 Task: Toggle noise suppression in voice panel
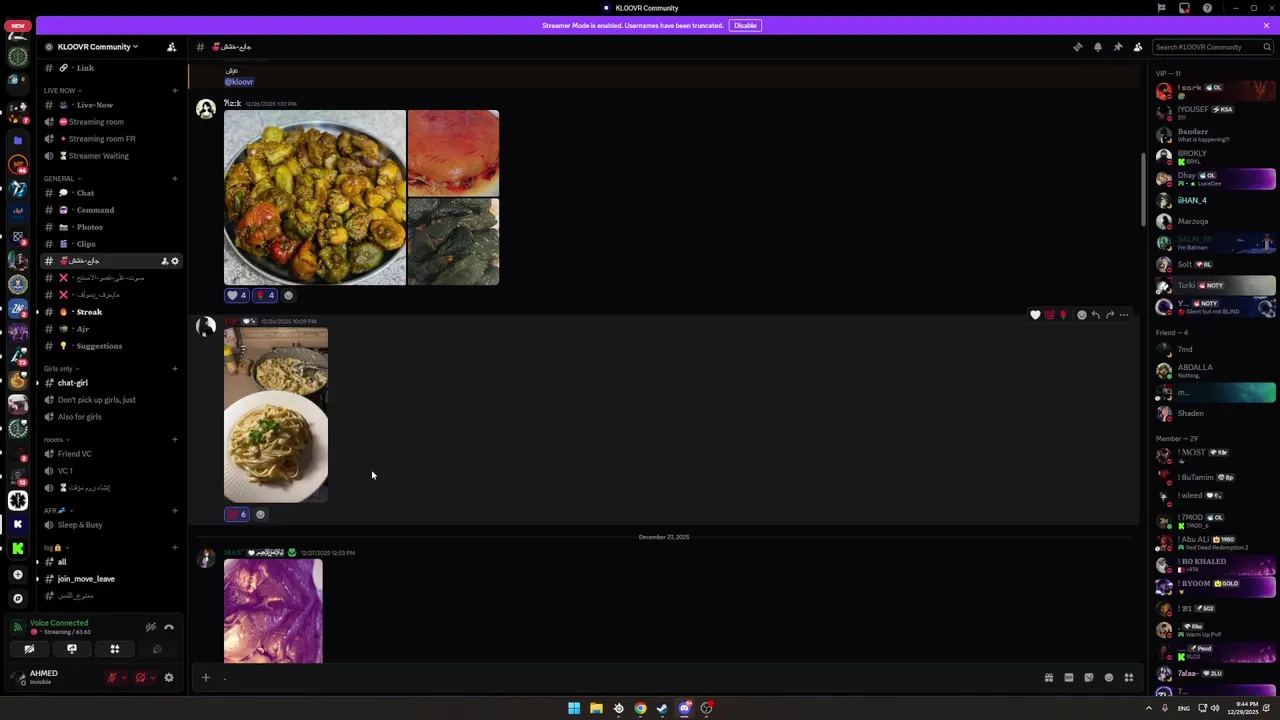pos(150,627)
